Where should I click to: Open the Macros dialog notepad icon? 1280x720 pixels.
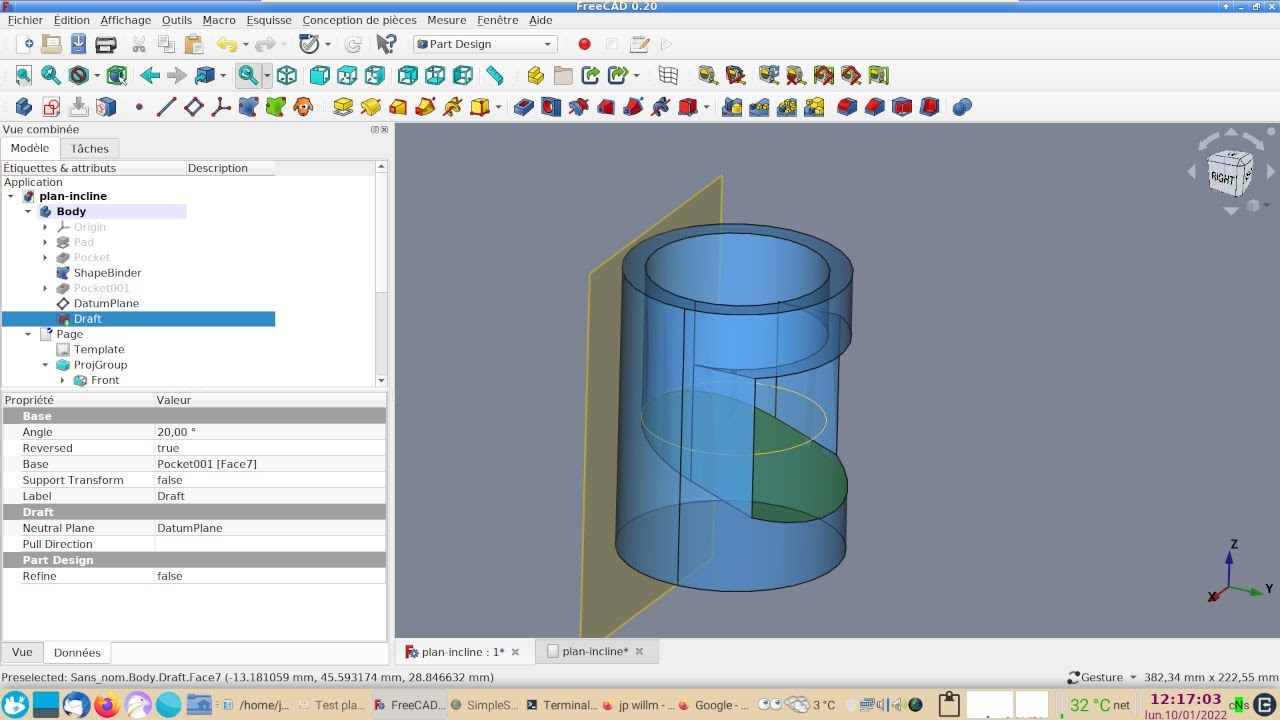[639, 44]
